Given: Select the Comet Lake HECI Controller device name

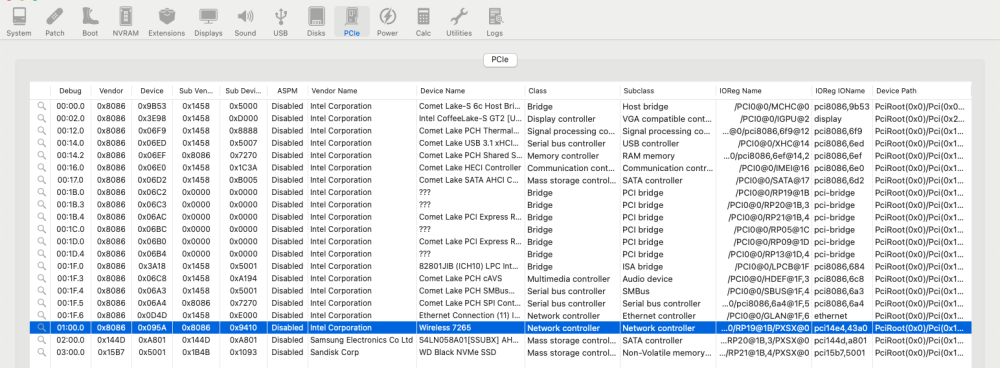Looking at the screenshot, I should 470,168.
